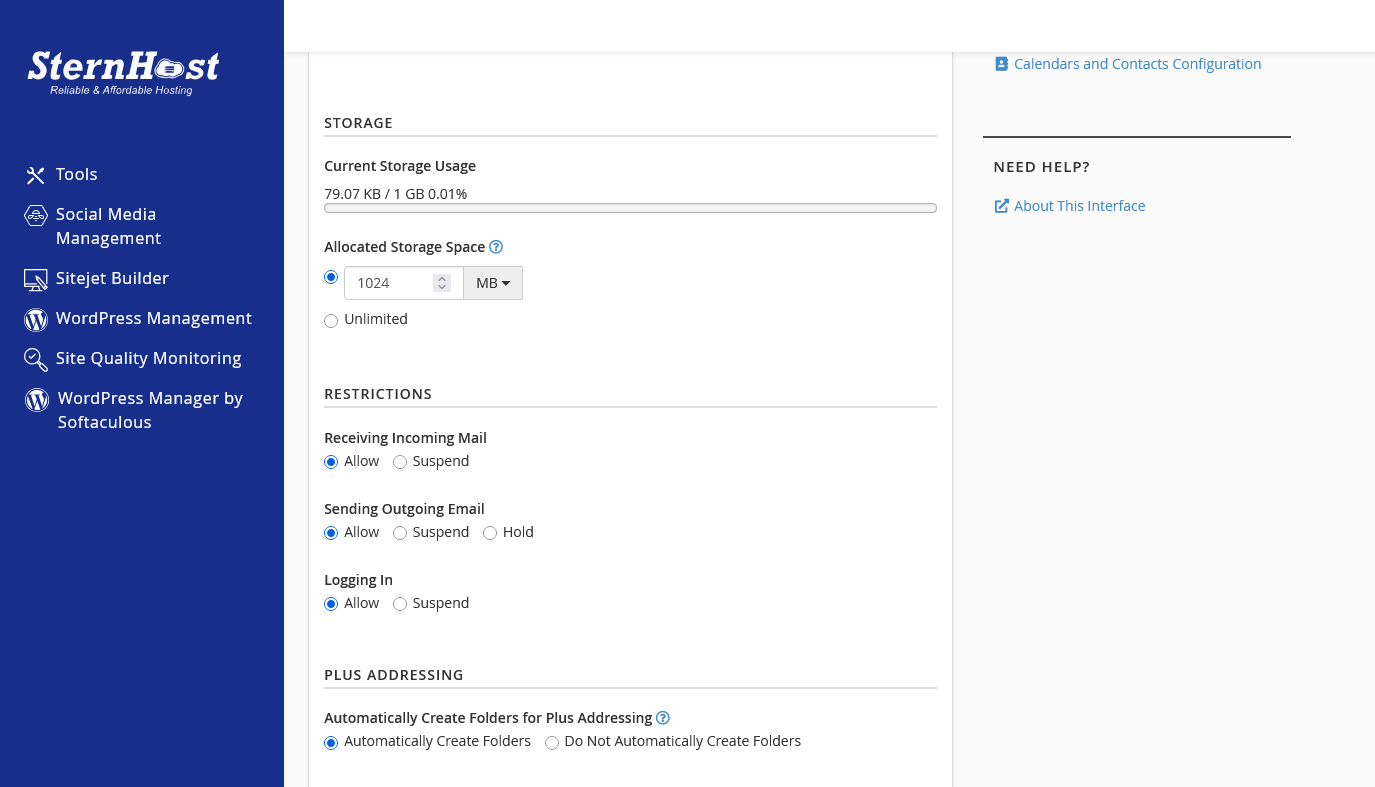Choose Hold for Sending Outgoing Email

tap(490, 533)
